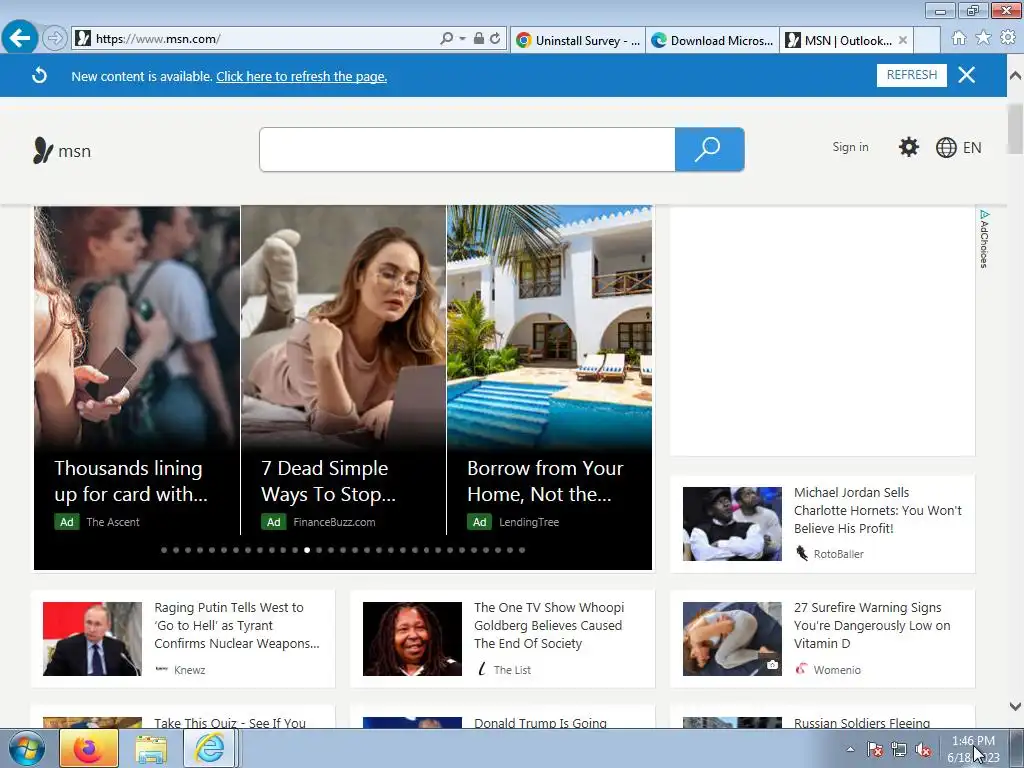
Task: Click the blue search magnifier button
Action: (709, 150)
